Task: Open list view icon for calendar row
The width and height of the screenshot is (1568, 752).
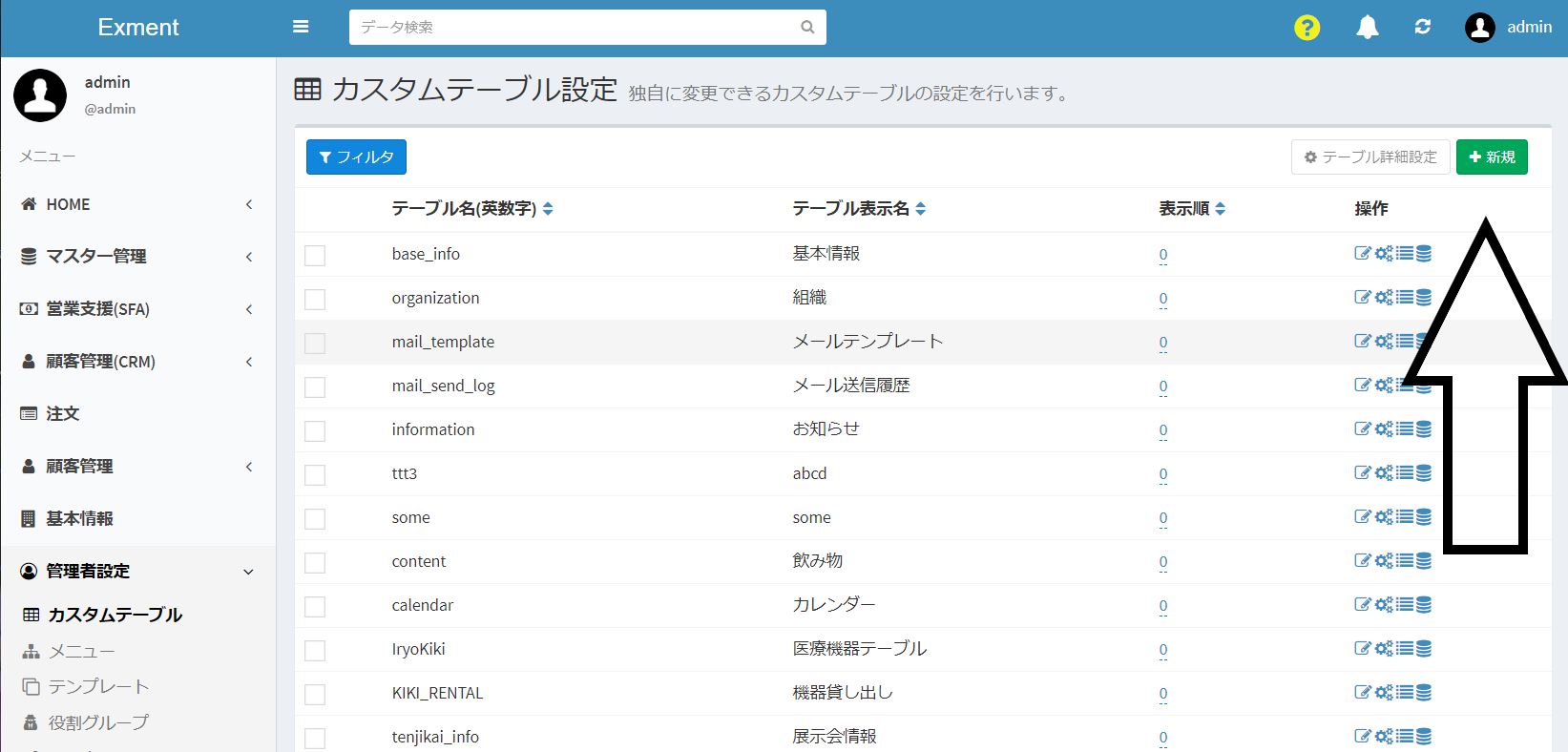Action: (x=1405, y=604)
